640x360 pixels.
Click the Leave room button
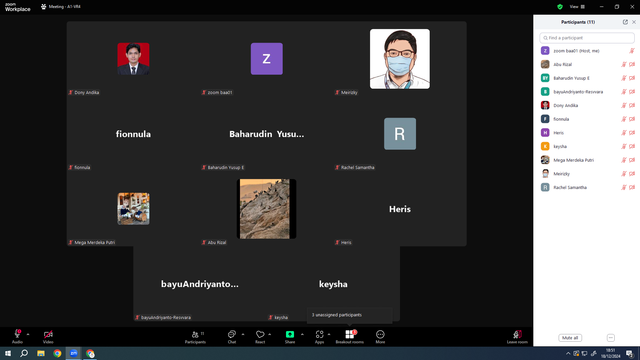point(517,337)
